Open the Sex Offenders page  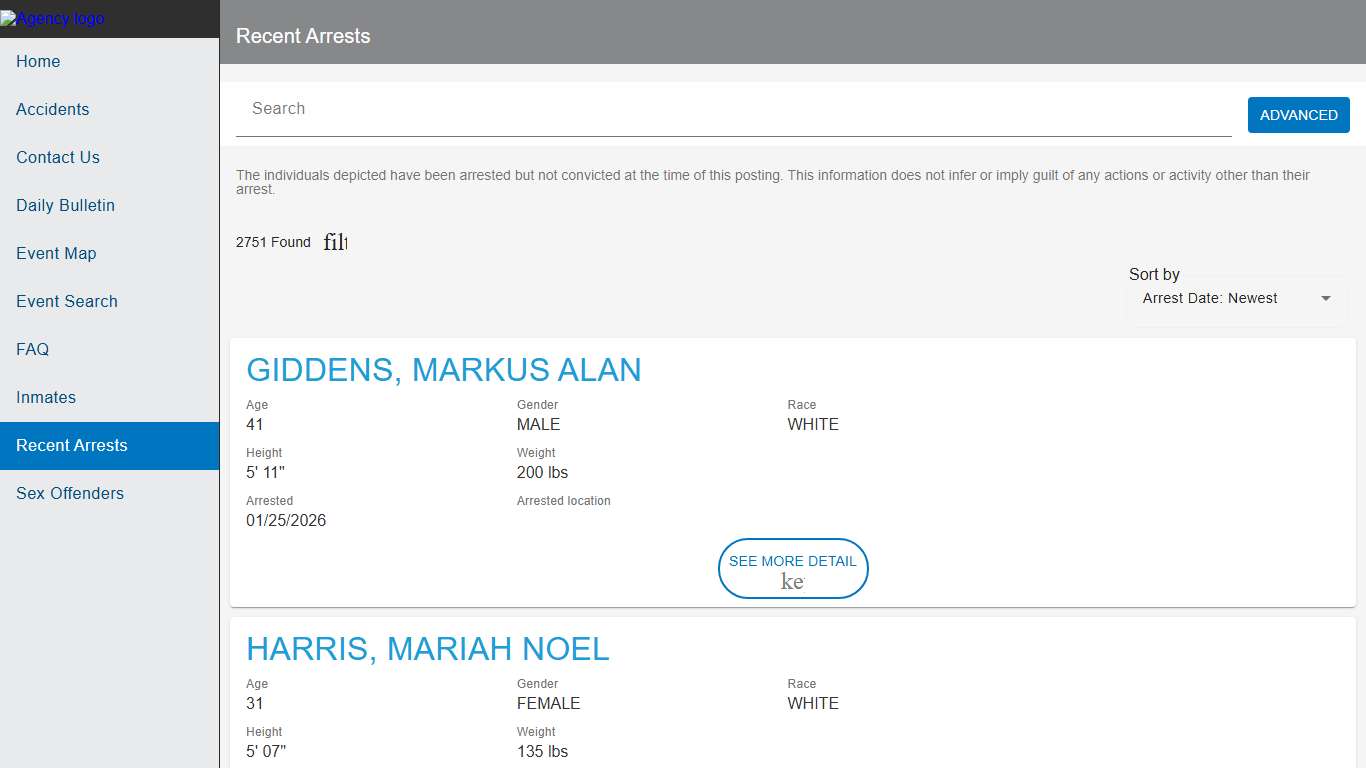(x=70, y=494)
